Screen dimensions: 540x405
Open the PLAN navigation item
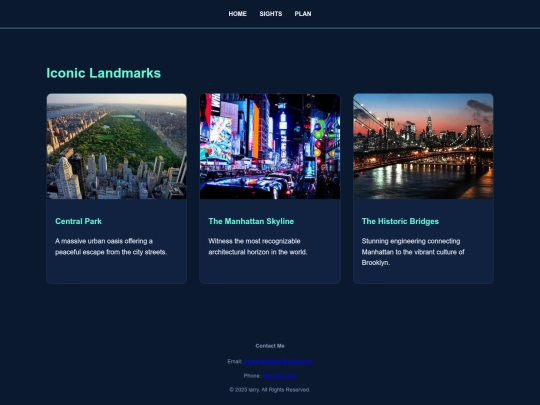click(x=303, y=14)
